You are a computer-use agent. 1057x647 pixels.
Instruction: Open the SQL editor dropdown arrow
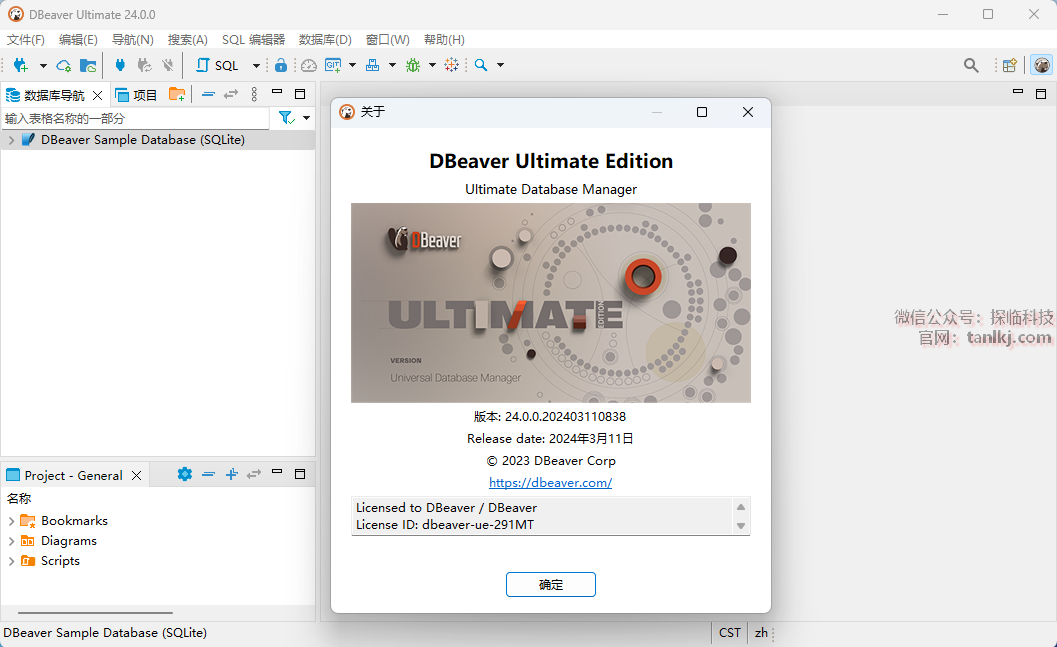point(256,65)
